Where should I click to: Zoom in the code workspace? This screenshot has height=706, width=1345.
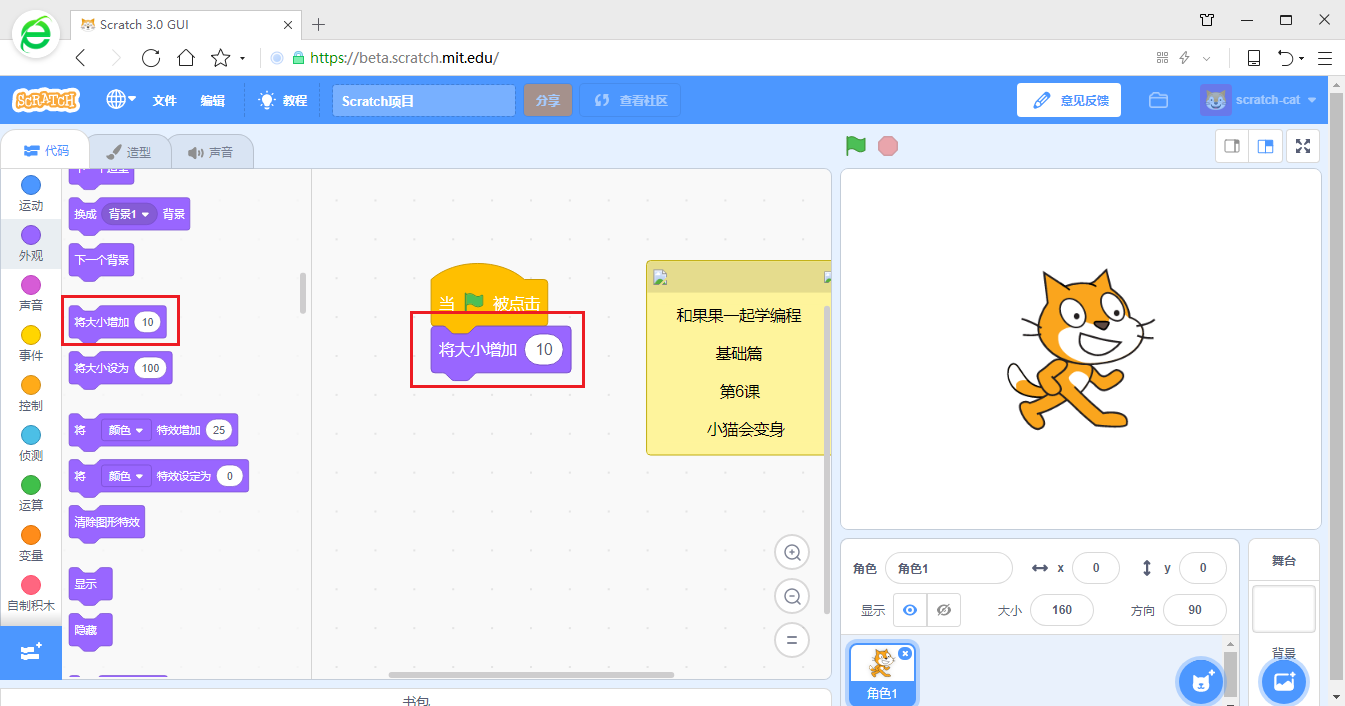792,553
